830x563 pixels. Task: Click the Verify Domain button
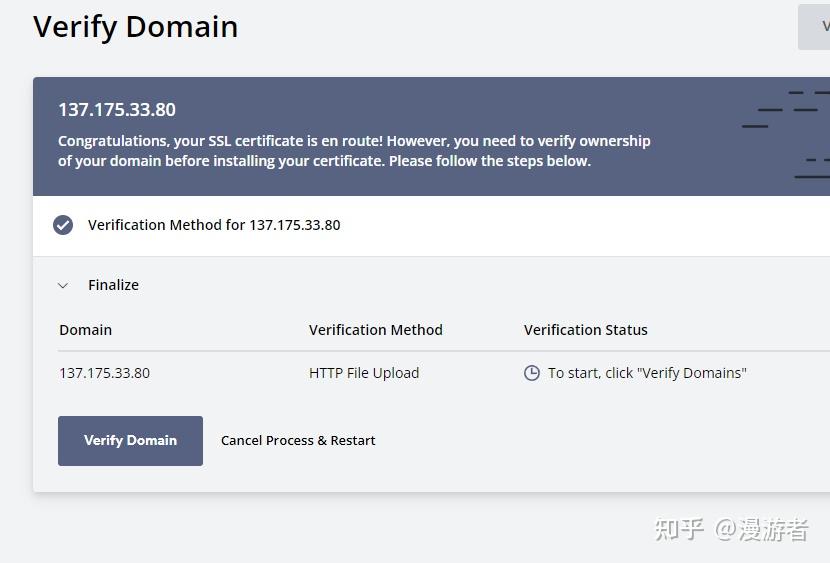click(130, 441)
